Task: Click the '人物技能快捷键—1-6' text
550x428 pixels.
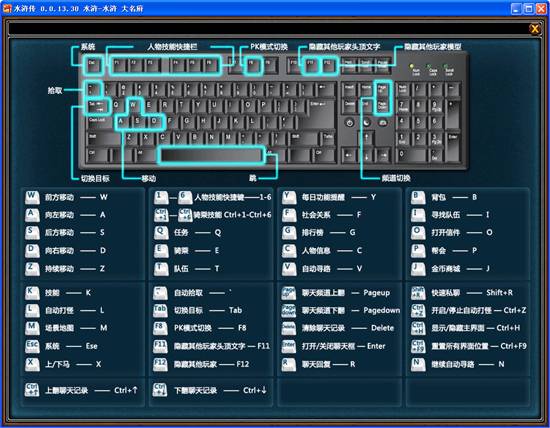Action: coord(233,197)
